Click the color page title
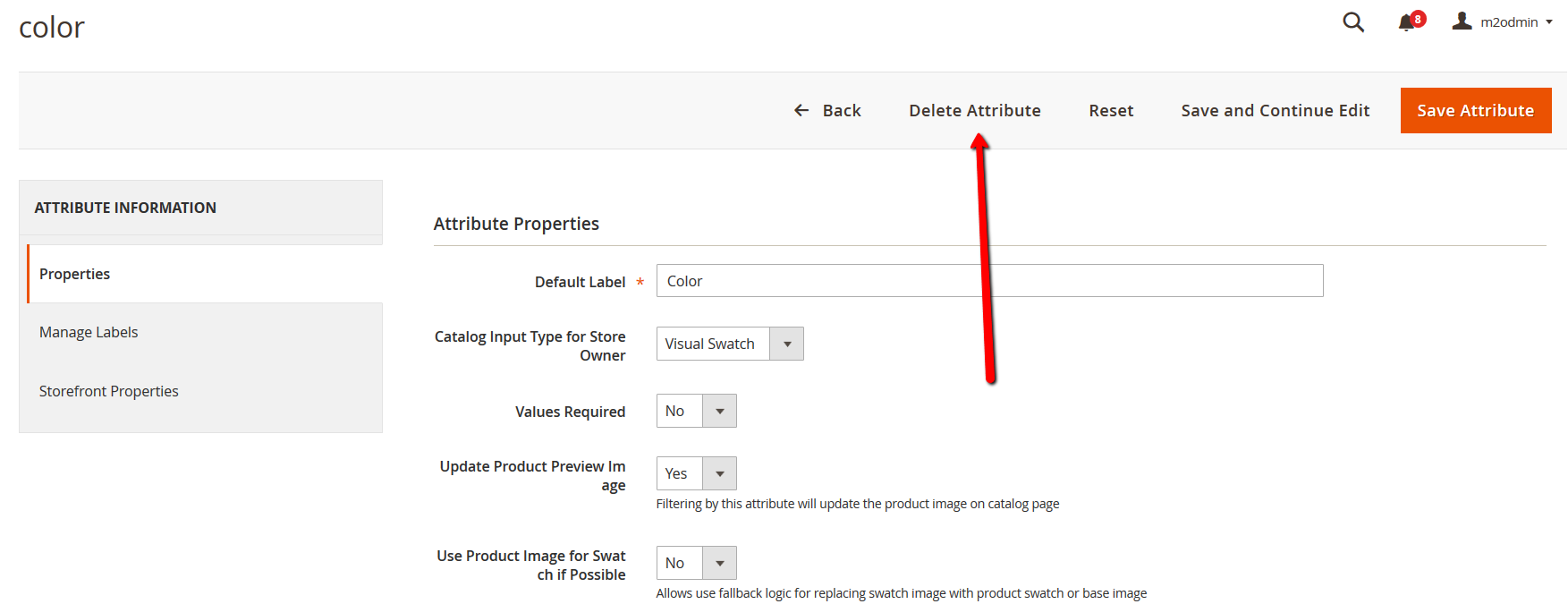 coord(52,28)
